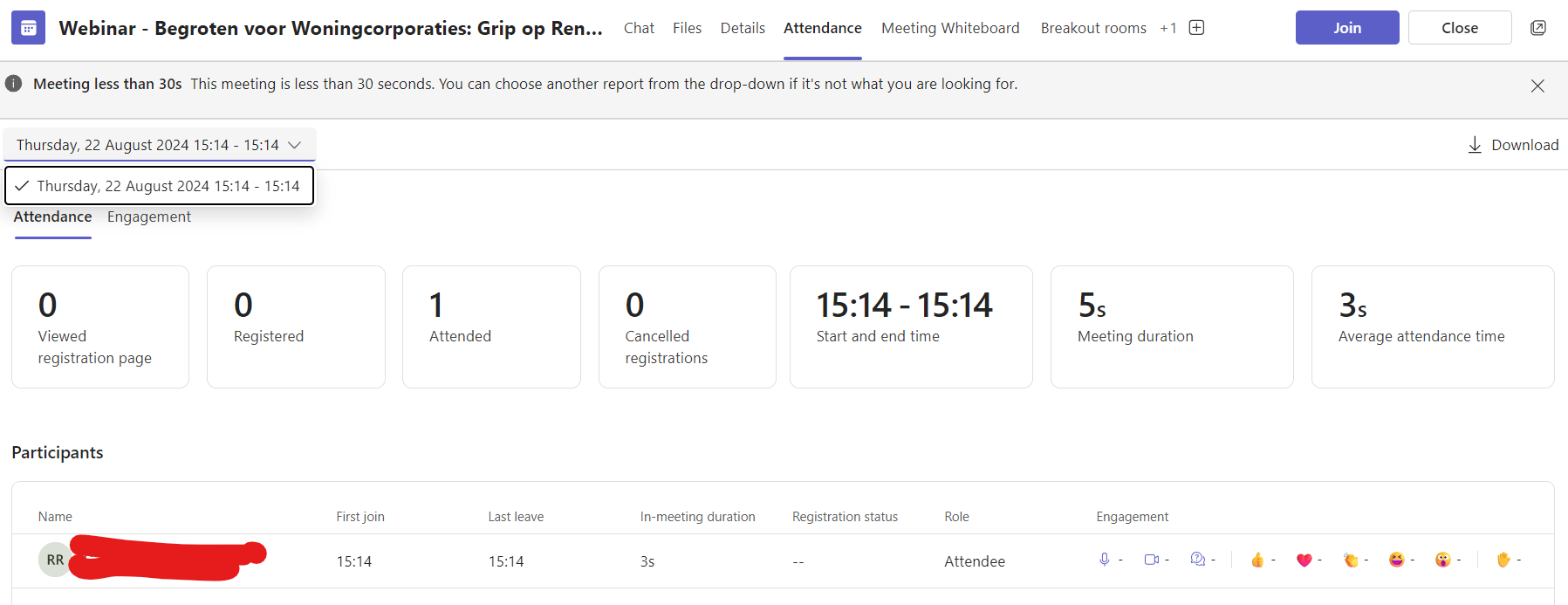Click the webinar title text

tap(331, 28)
